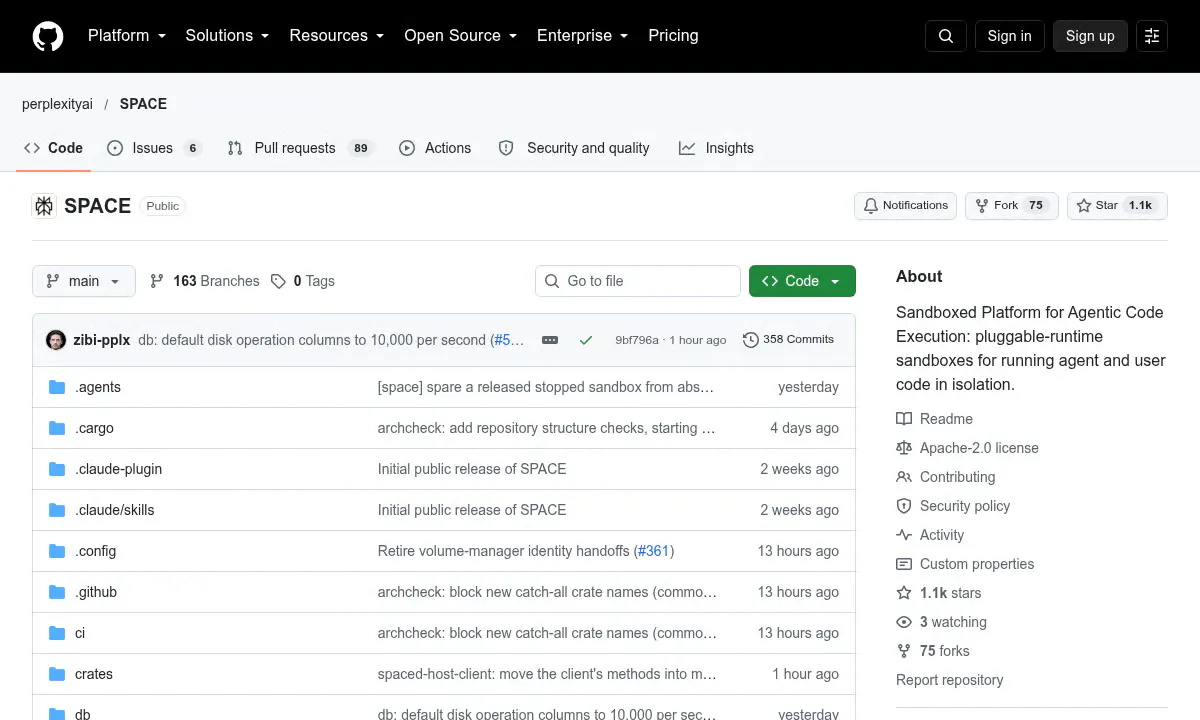This screenshot has height=720, width=1200.
Task: Open zibi-pplx author profile link
Action: [x=102, y=340]
